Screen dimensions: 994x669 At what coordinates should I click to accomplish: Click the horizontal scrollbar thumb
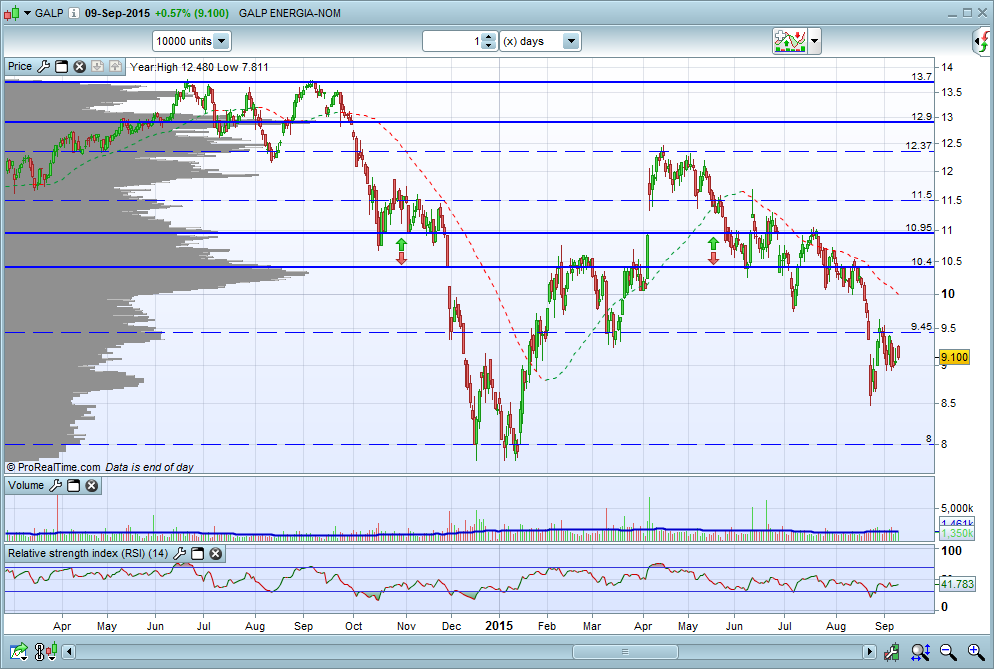click(625, 652)
